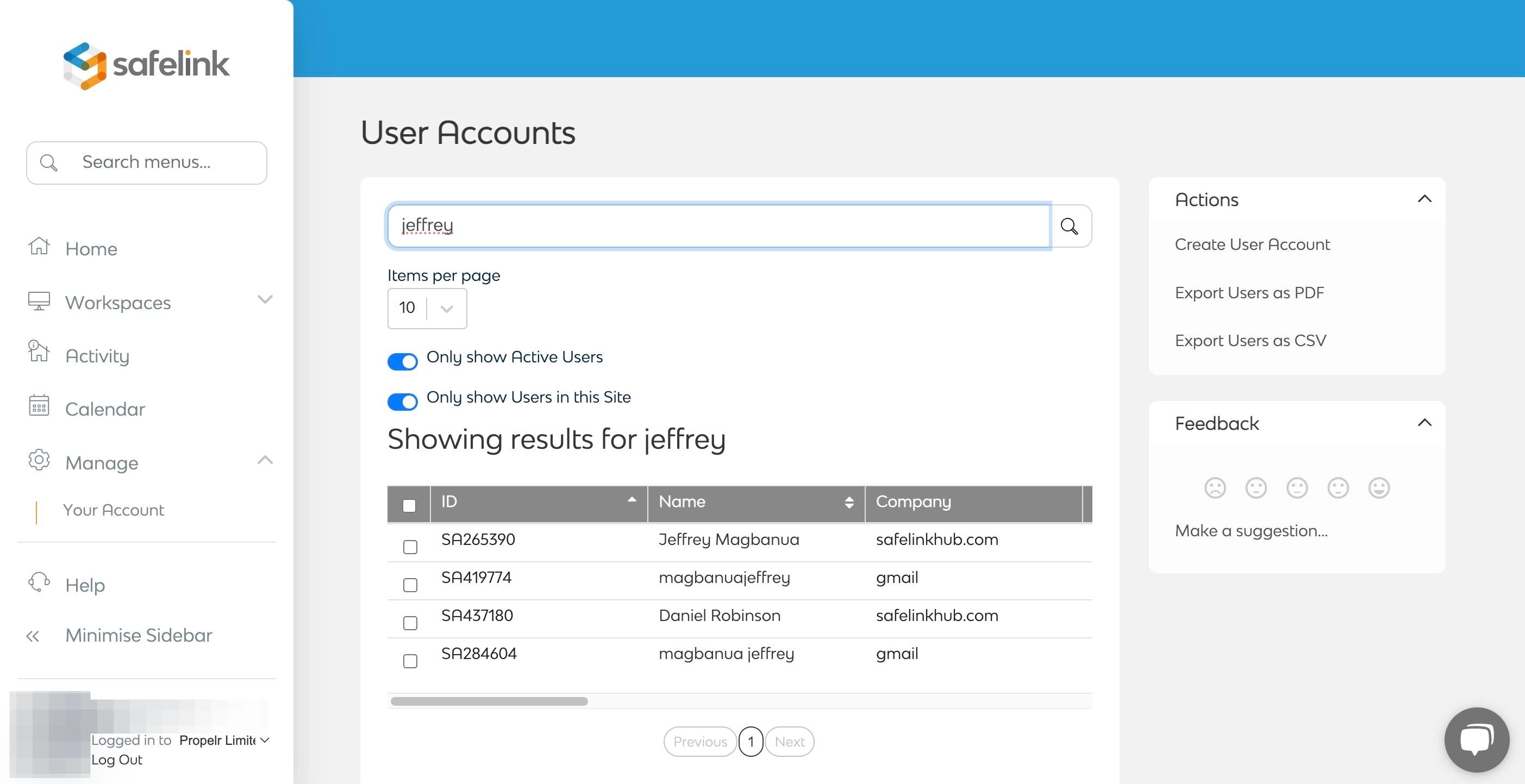Click the Activity icon in sidebar

point(39,352)
